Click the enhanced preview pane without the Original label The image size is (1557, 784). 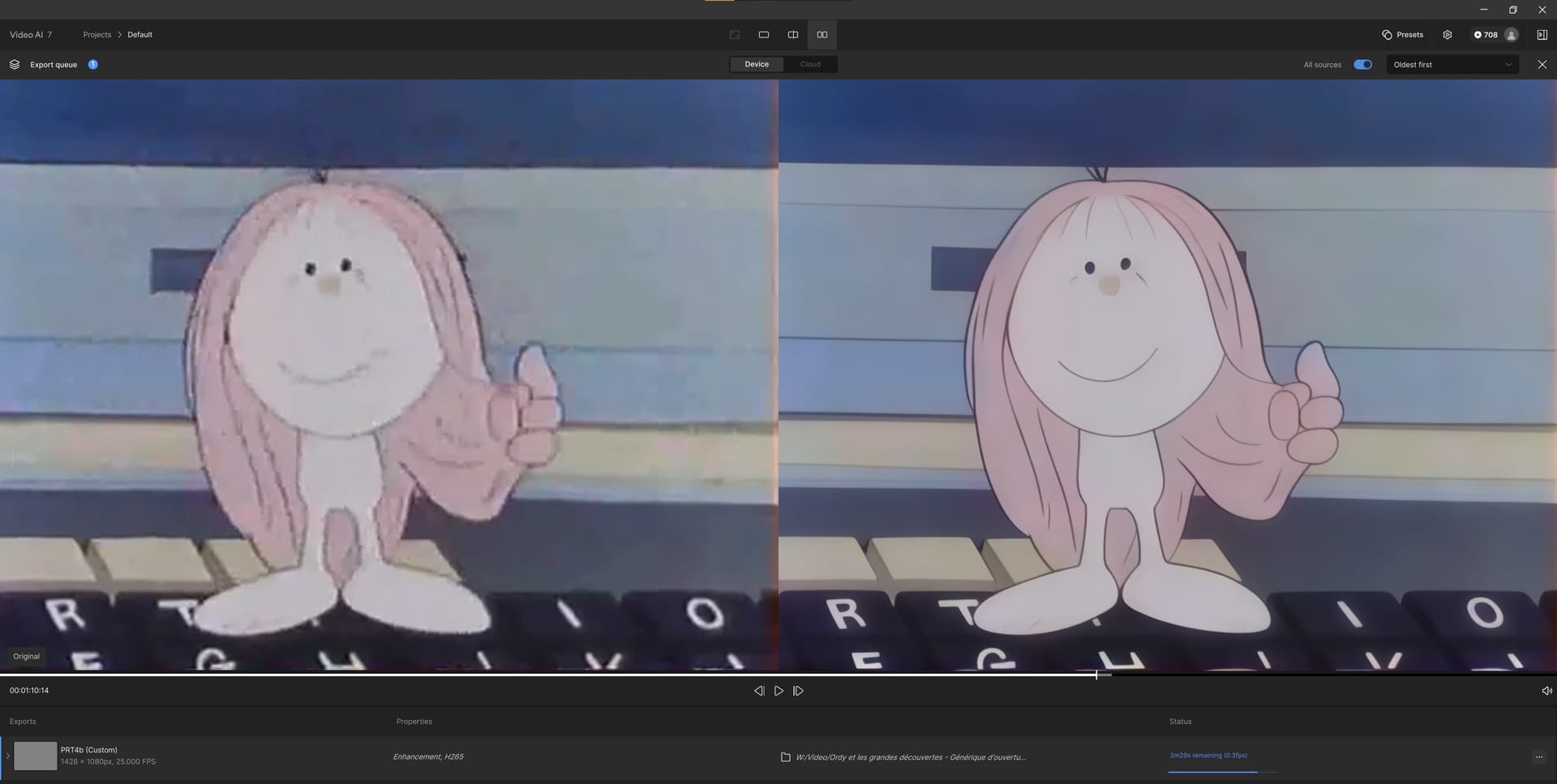tap(1168, 375)
